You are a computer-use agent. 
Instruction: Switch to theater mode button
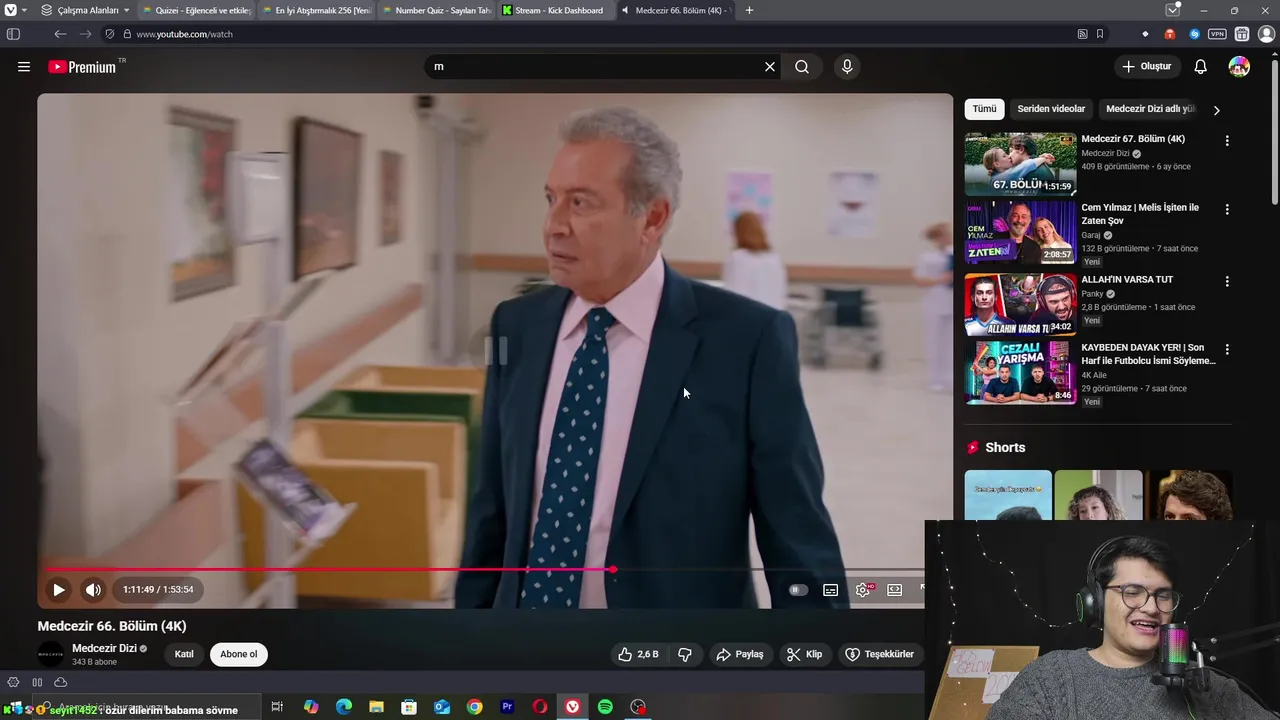(895, 590)
